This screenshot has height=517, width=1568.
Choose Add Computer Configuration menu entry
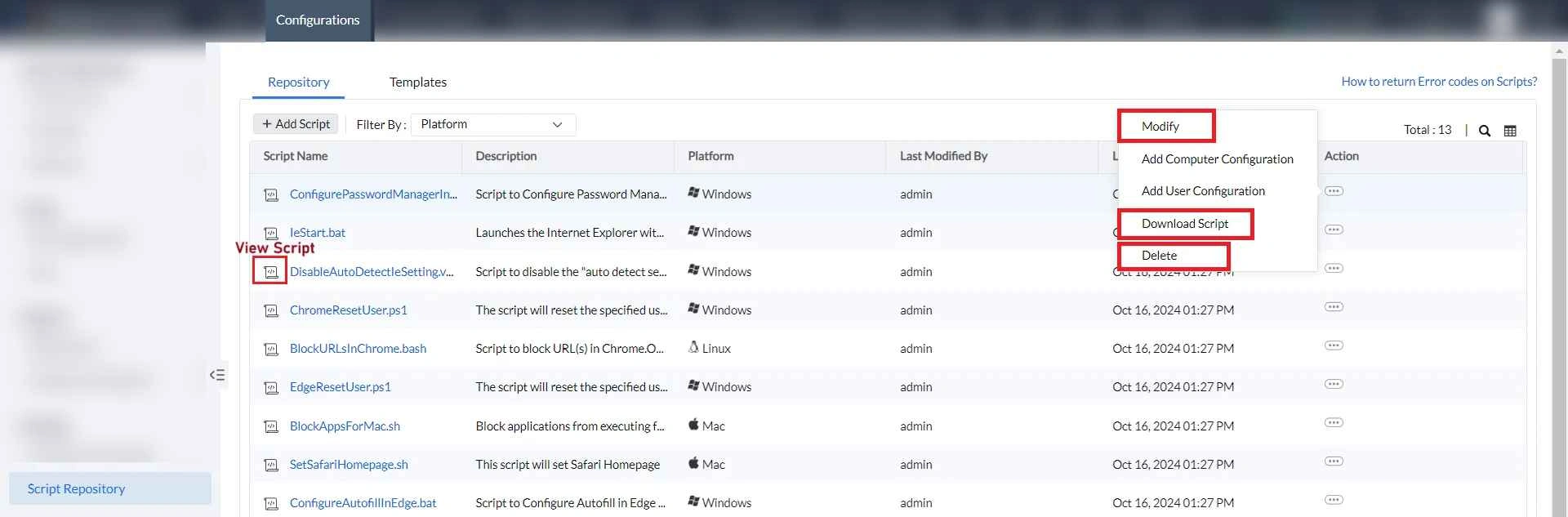point(1218,159)
